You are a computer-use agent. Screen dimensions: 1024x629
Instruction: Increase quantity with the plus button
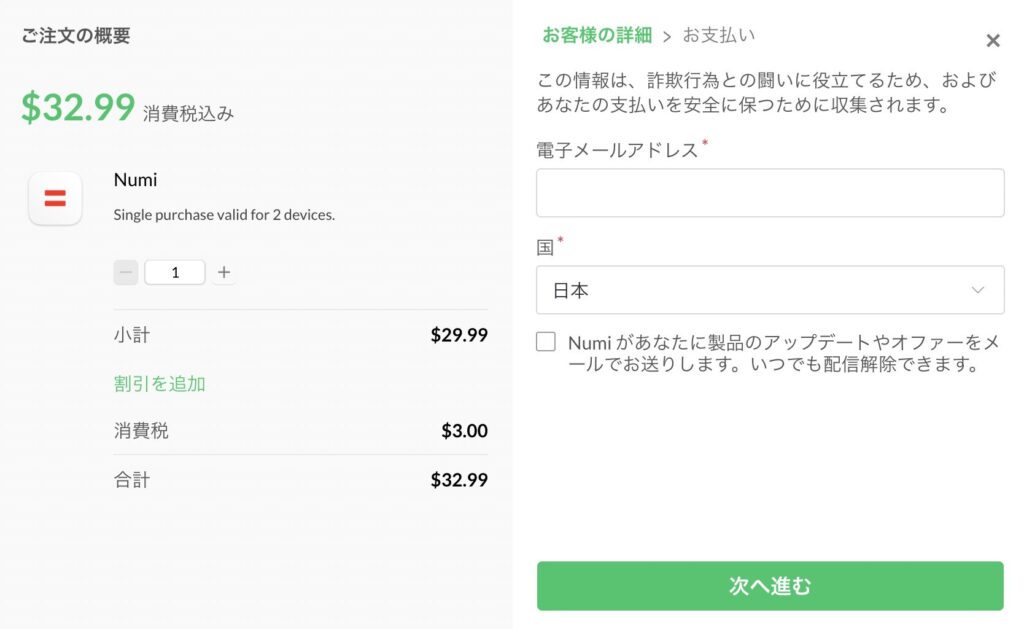tap(224, 272)
